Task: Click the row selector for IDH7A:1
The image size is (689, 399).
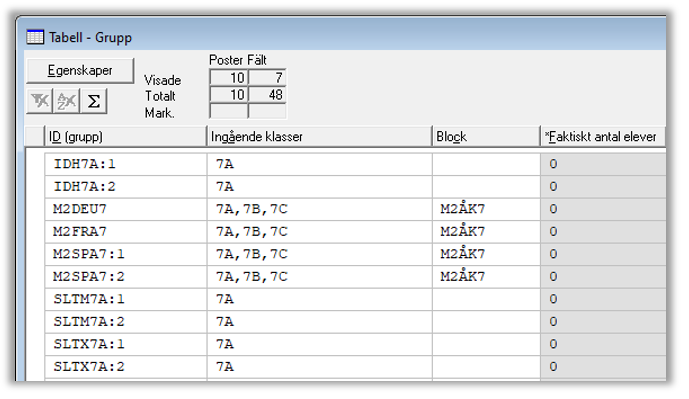Action: [35, 164]
